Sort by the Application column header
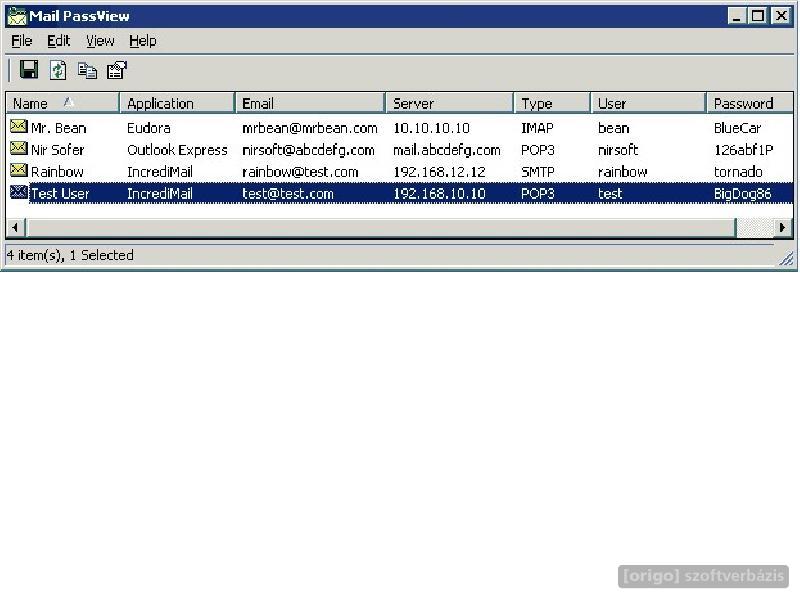This screenshot has width=800, height=600. [177, 103]
